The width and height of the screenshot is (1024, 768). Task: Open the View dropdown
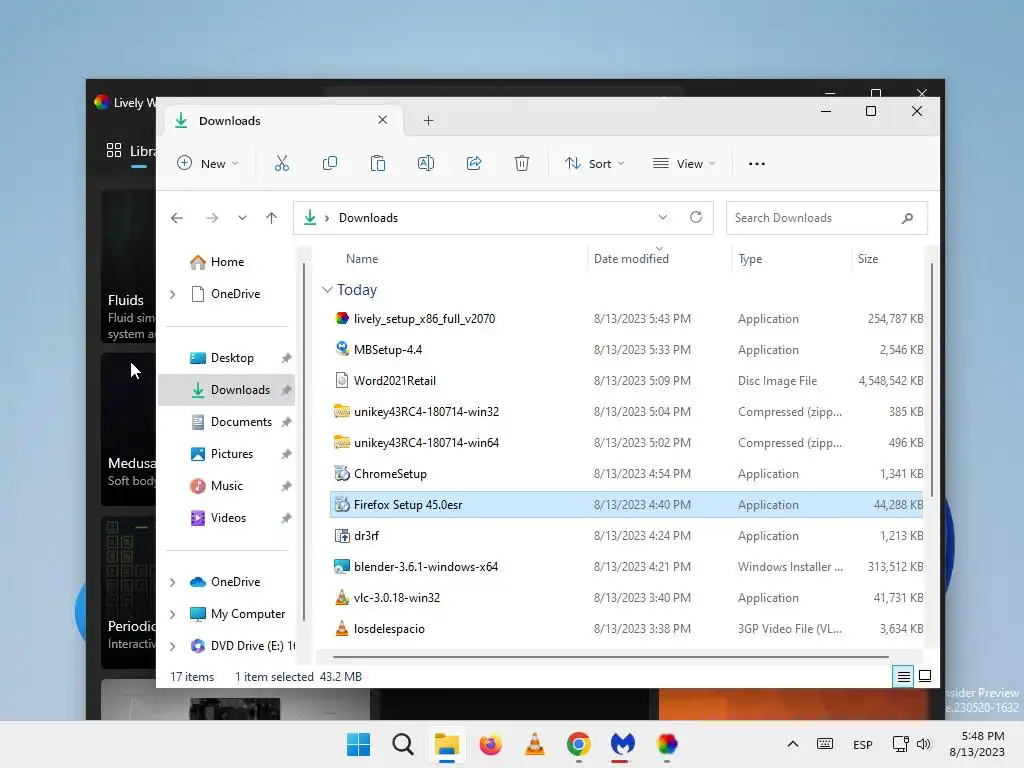point(684,163)
